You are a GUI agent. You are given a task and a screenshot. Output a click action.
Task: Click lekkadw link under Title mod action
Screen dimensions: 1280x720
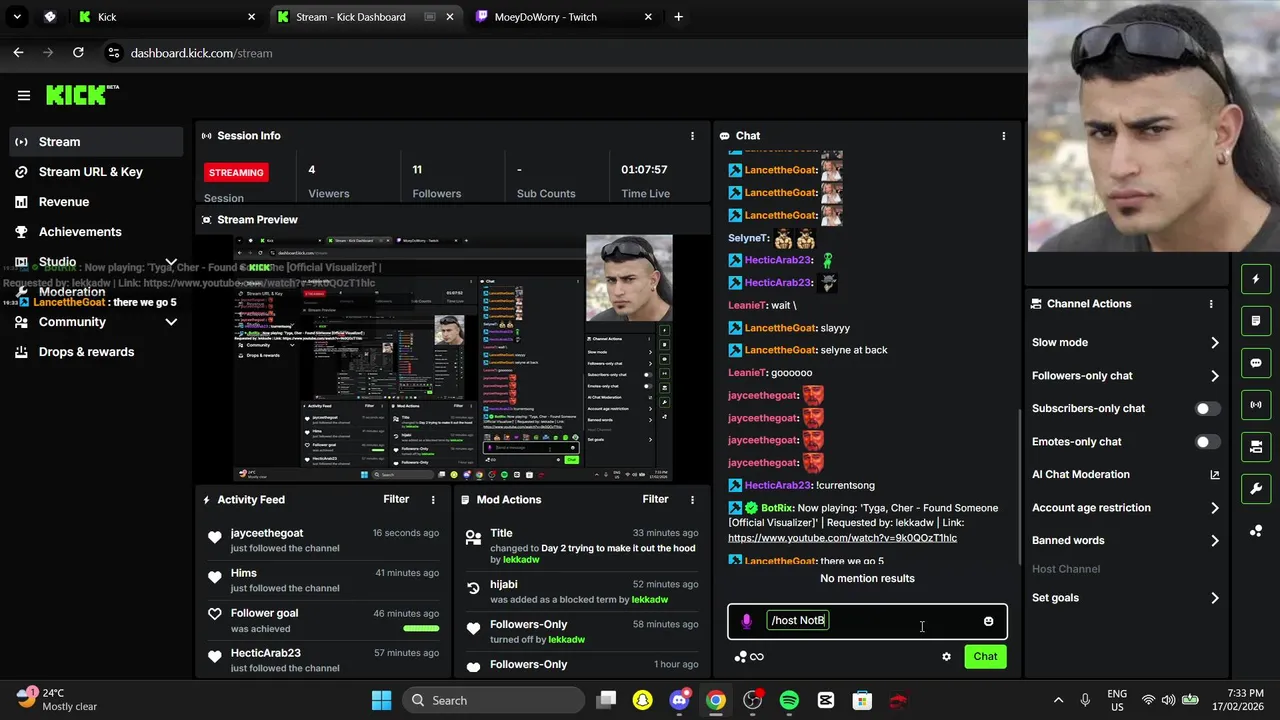(x=520, y=560)
